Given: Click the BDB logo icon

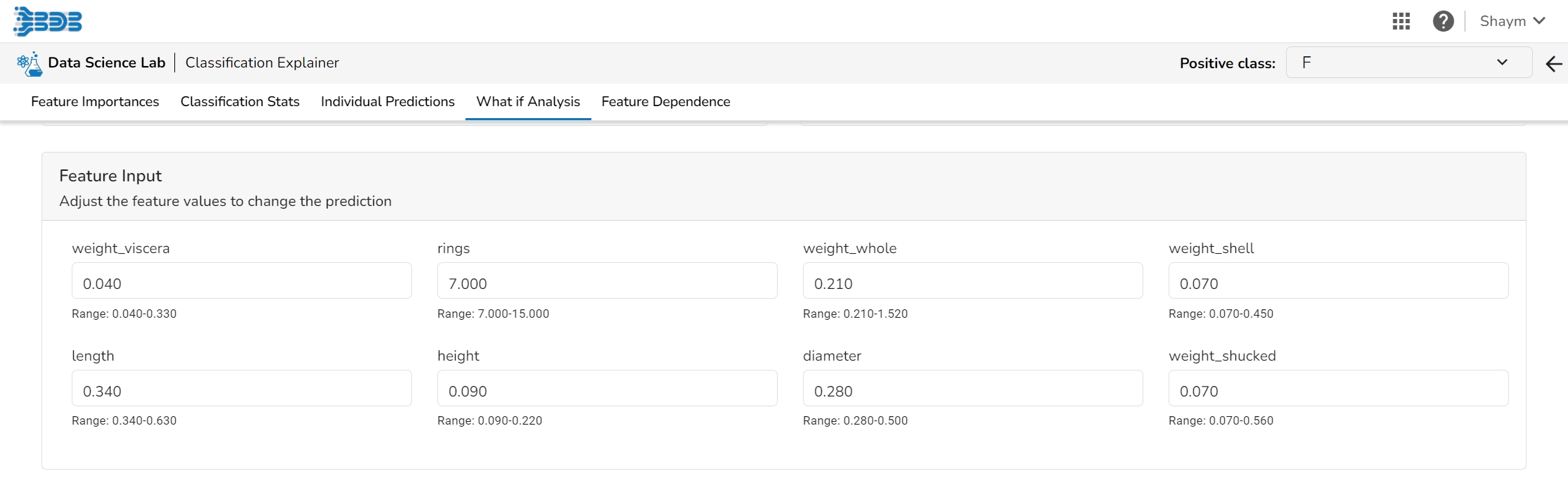Looking at the screenshot, I should (48, 21).
